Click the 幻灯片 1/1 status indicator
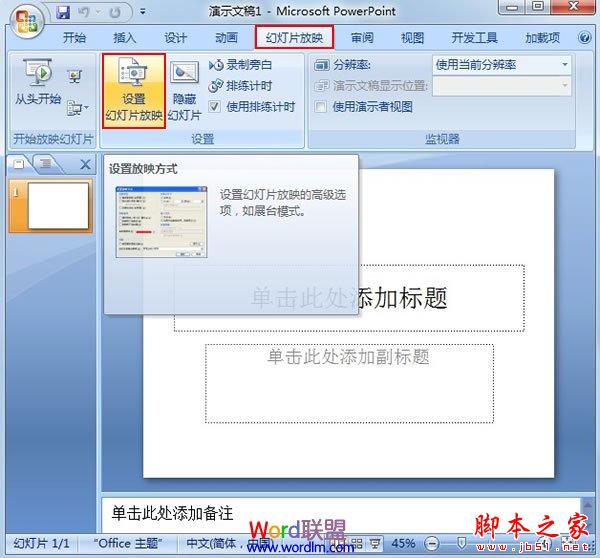The image size is (600, 558). [x=41, y=543]
